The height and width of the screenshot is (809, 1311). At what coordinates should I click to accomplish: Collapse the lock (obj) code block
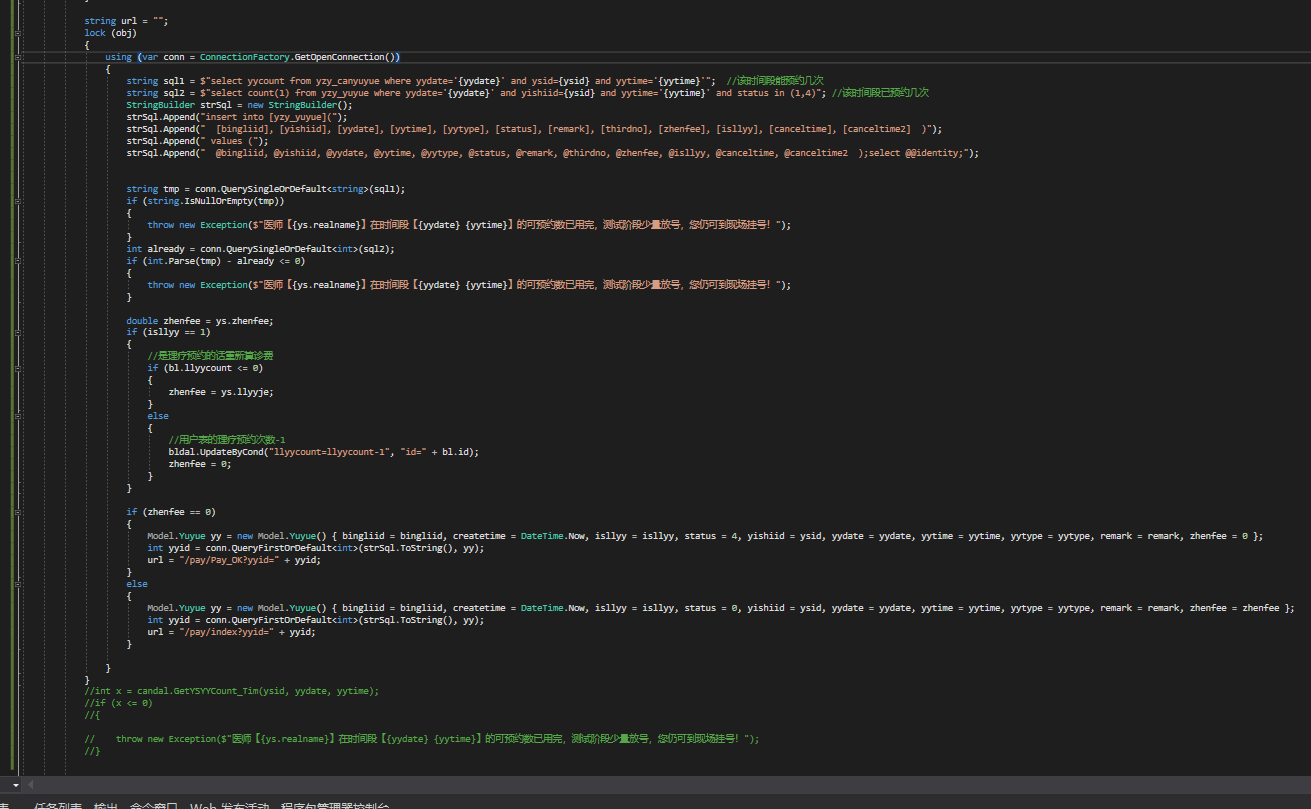pos(18,33)
